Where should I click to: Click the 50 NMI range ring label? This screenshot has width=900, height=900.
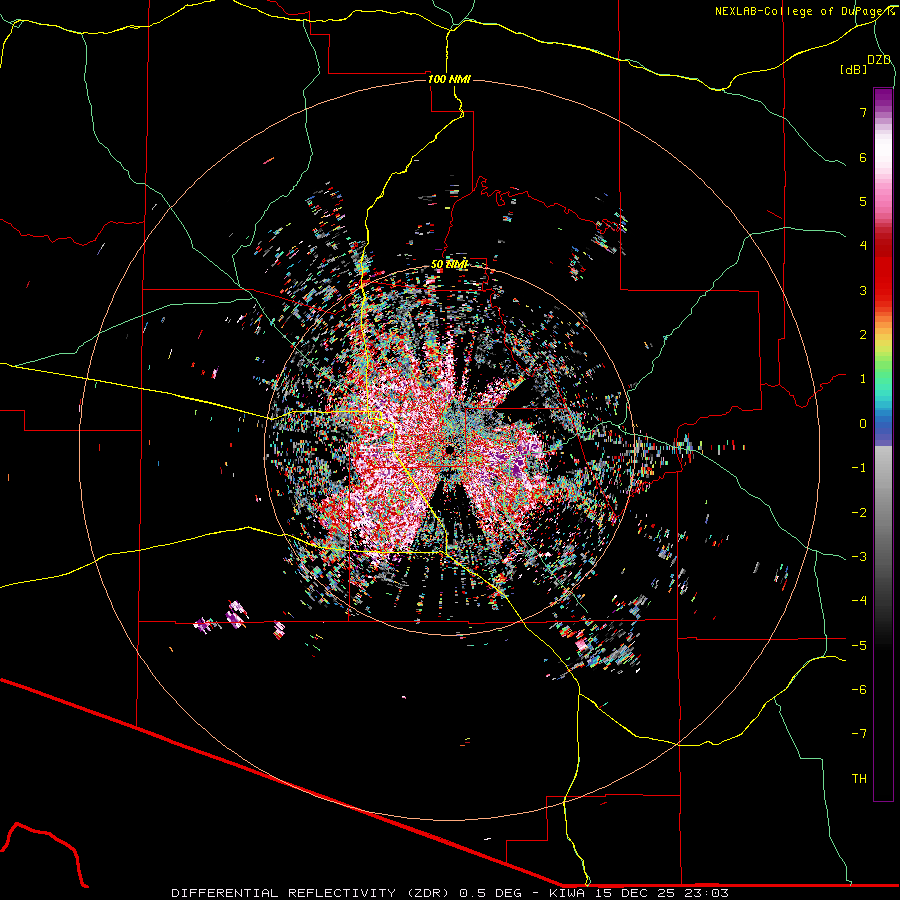[449, 265]
